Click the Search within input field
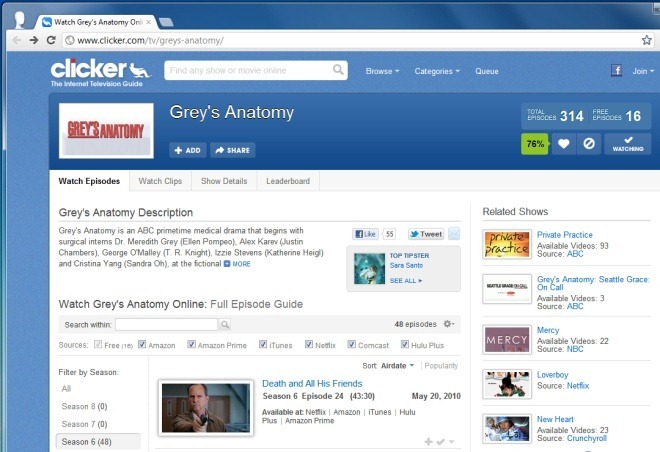 (x=167, y=324)
